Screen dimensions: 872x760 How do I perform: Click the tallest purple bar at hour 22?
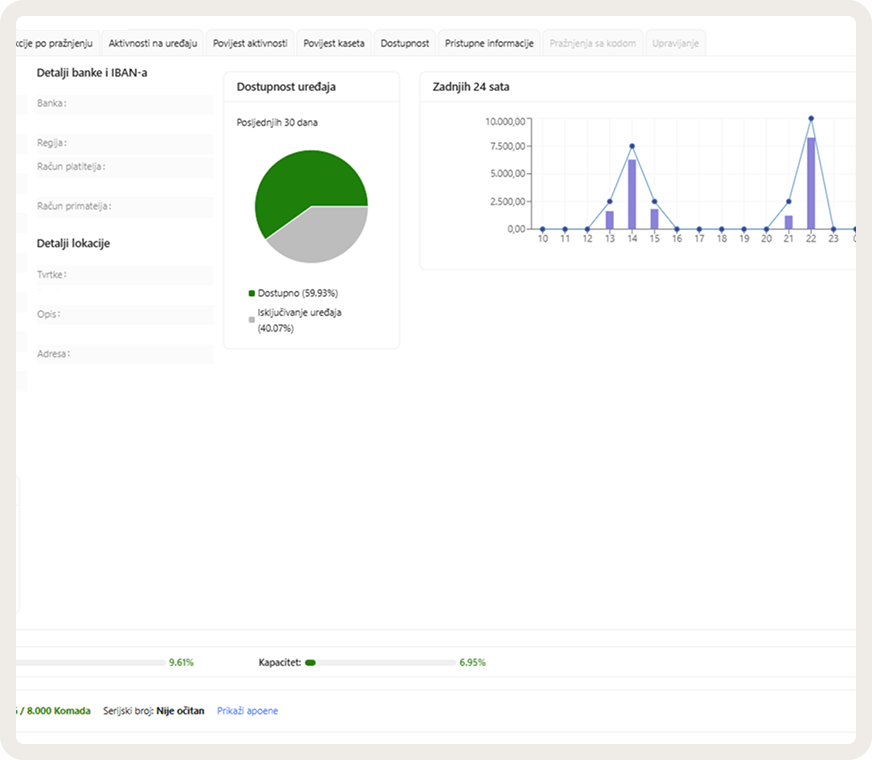(811, 183)
